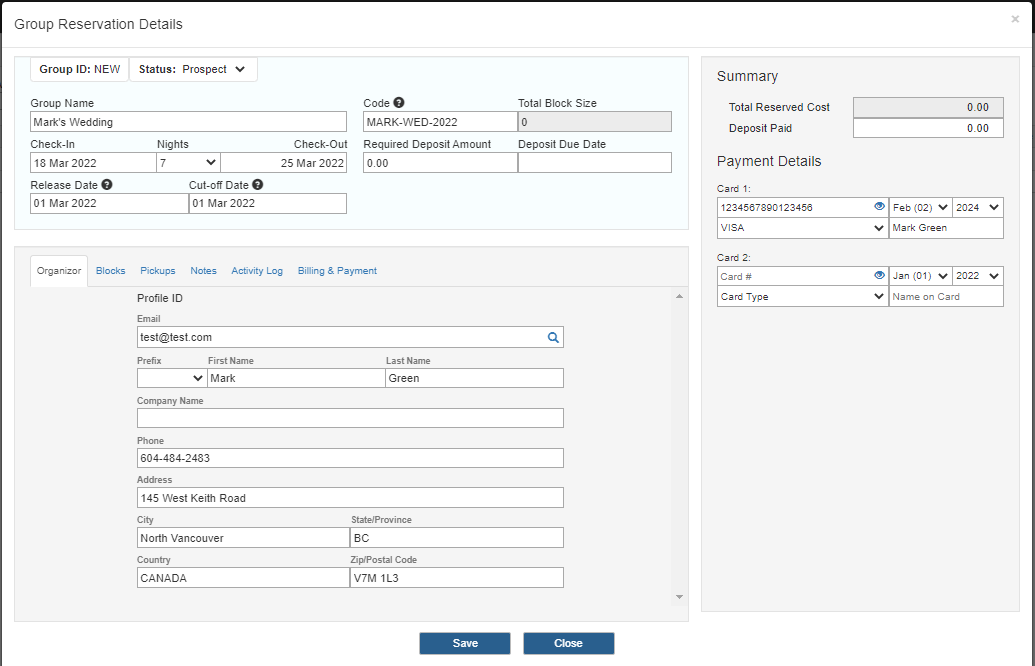Switch to the Blocks tab

coord(110,271)
